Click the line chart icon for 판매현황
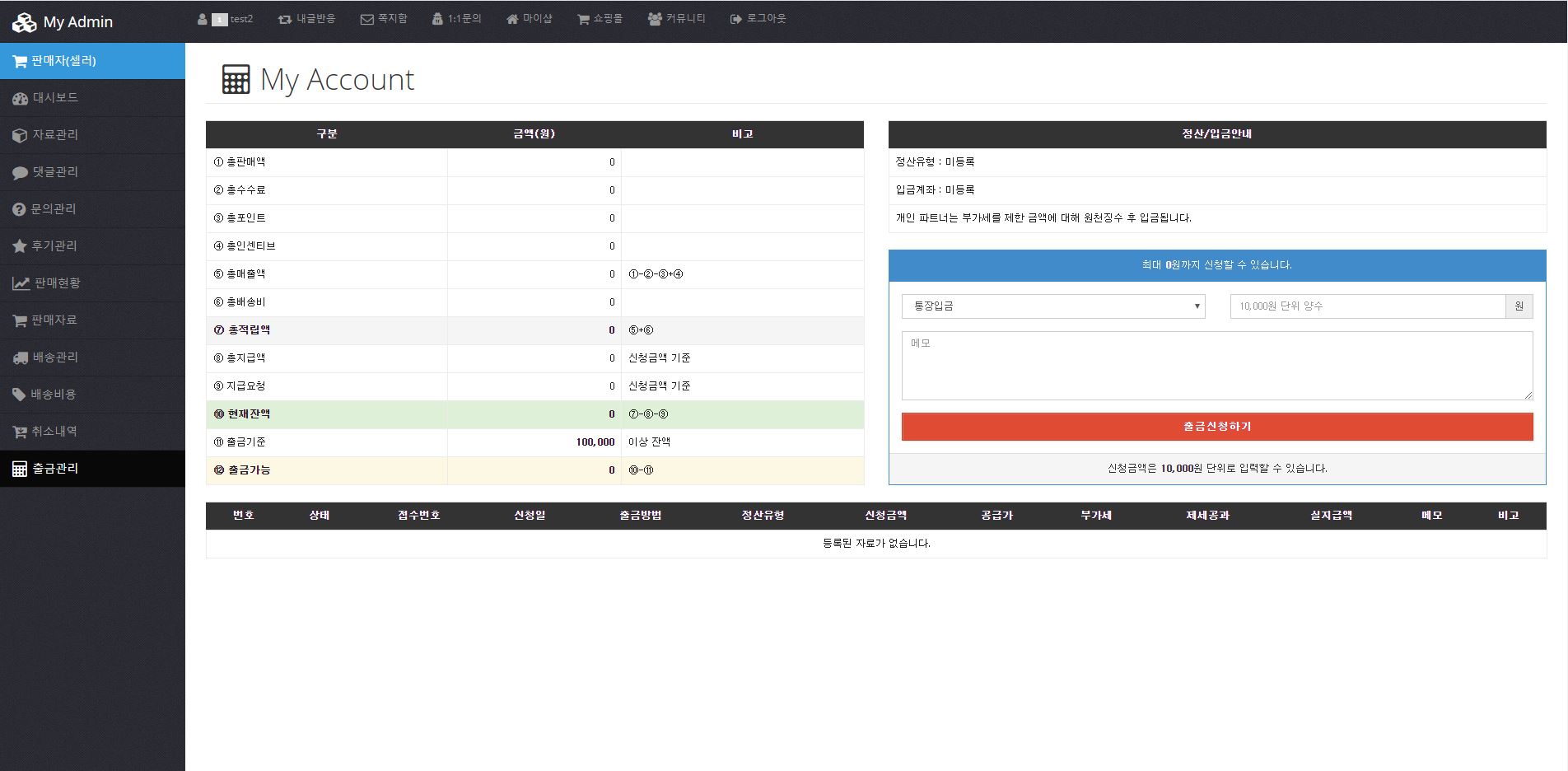The height and width of the screenshot is (771, 1568). (21, 283)
